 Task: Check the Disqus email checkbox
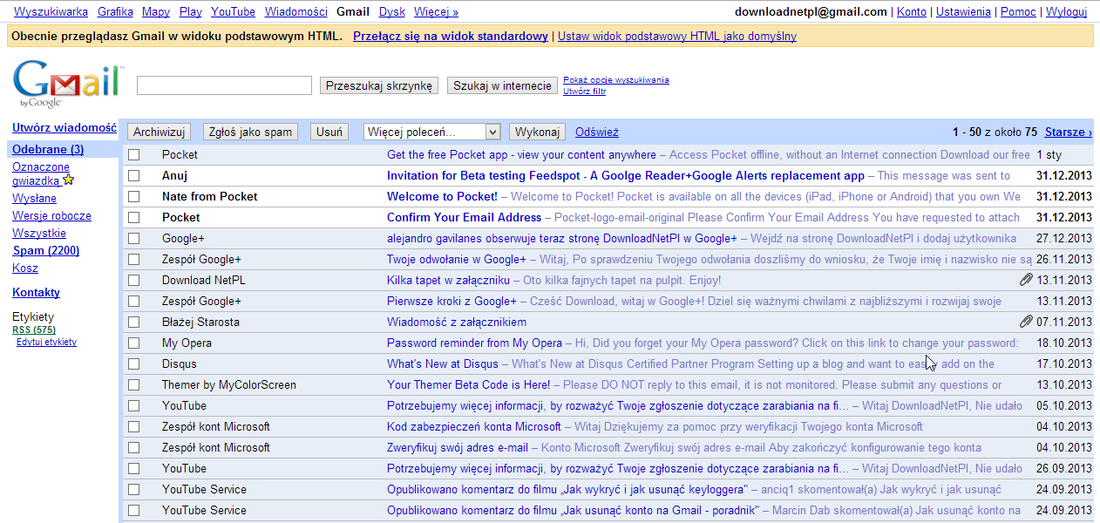click(134, 365)
